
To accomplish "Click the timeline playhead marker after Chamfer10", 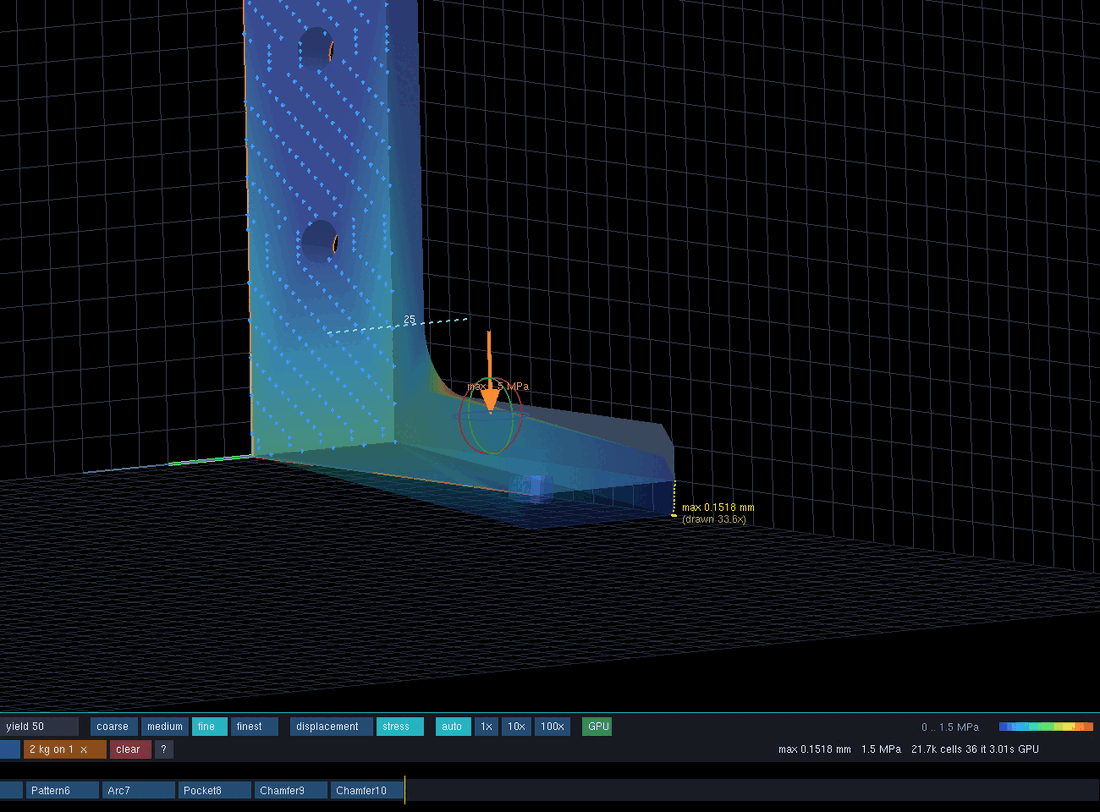I will tap(405, 790).
